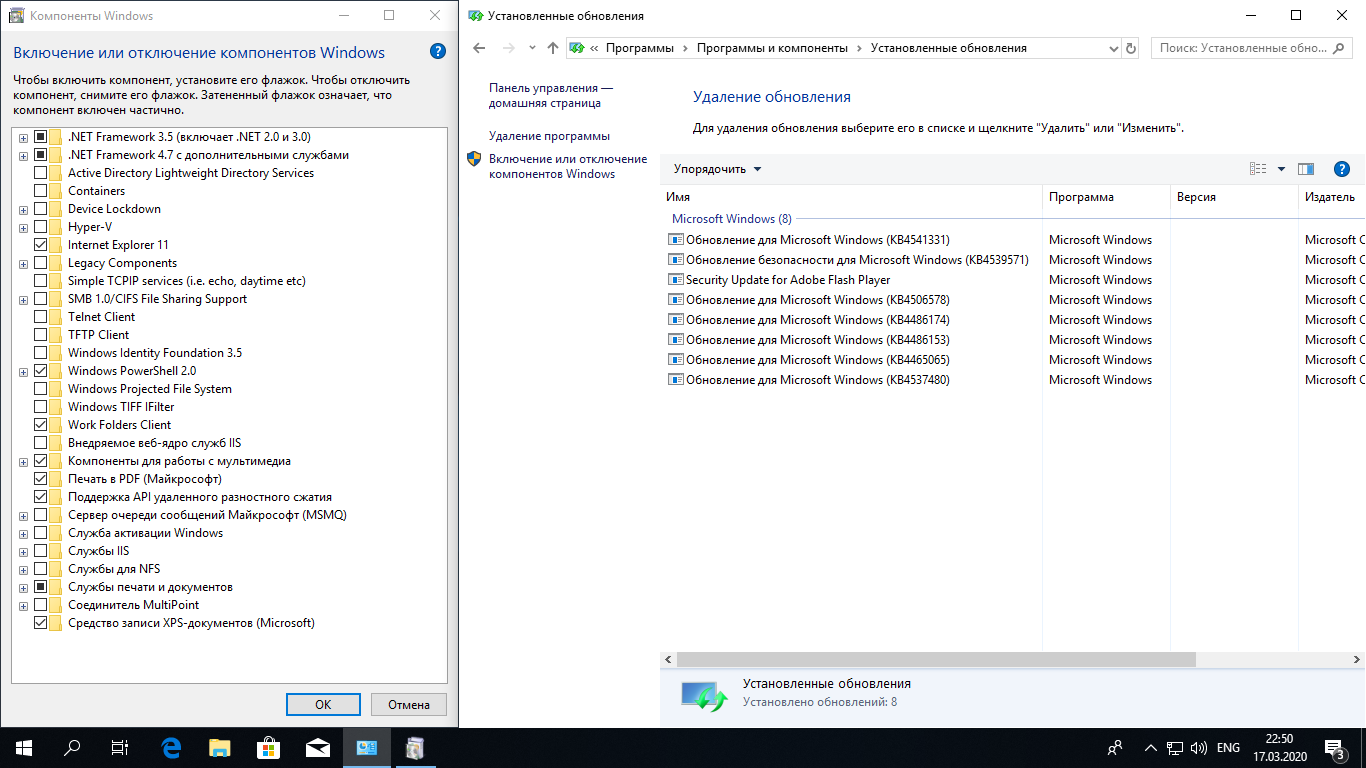Viewport: 1366px width, 768px height.
Task: Open Mail app from the taskbar
Action: click(317, 747)
